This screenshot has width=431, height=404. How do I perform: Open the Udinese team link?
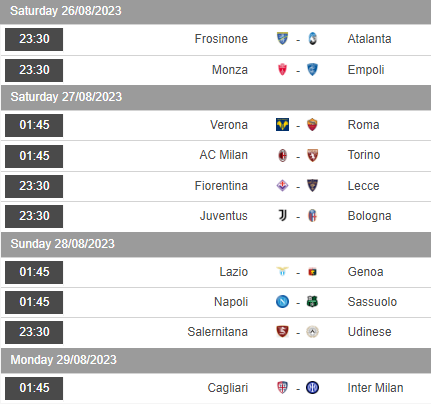pyautogui.click(x=369, y=332)
